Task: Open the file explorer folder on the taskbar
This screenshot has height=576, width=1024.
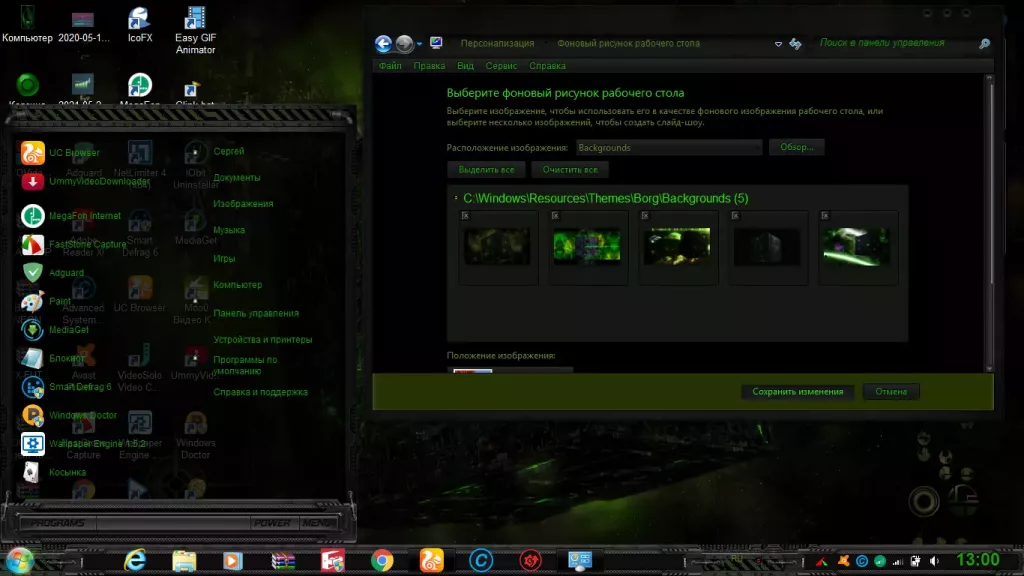Action: pyautogui.click(x=184, y=561)
